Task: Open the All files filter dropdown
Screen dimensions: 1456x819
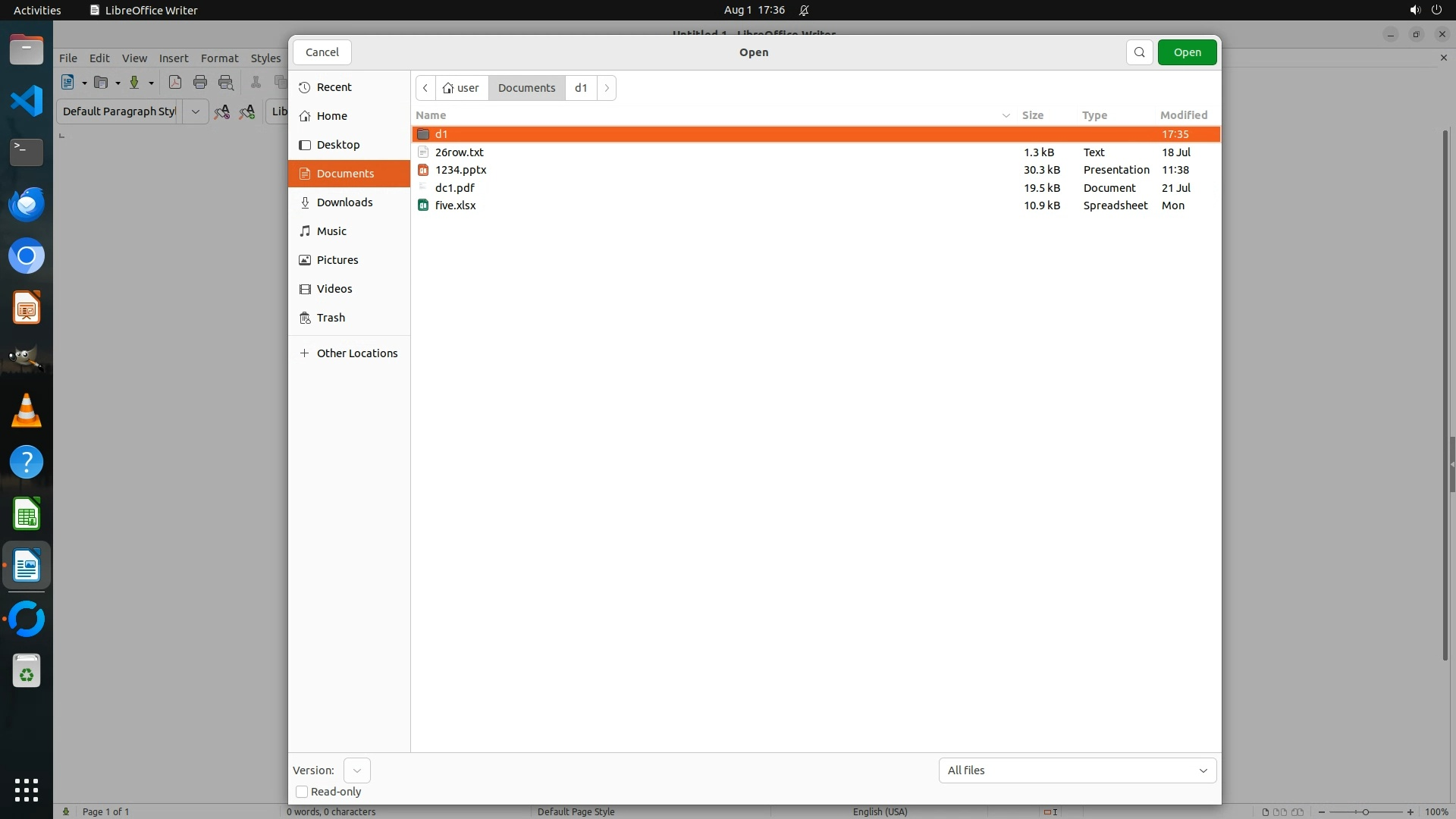Action: (x=1077, y=770)
